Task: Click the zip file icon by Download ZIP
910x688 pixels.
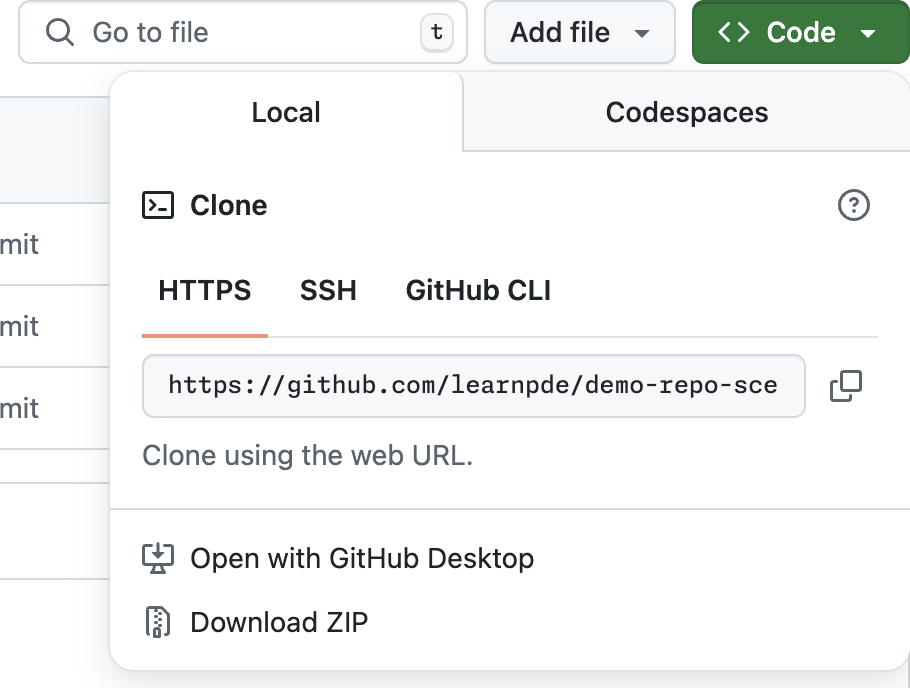Action: coord(158,622)
